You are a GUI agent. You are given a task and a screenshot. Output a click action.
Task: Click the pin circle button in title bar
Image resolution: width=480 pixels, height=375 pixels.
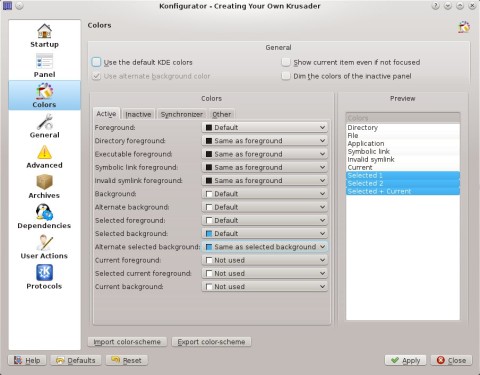coord(19,6)
